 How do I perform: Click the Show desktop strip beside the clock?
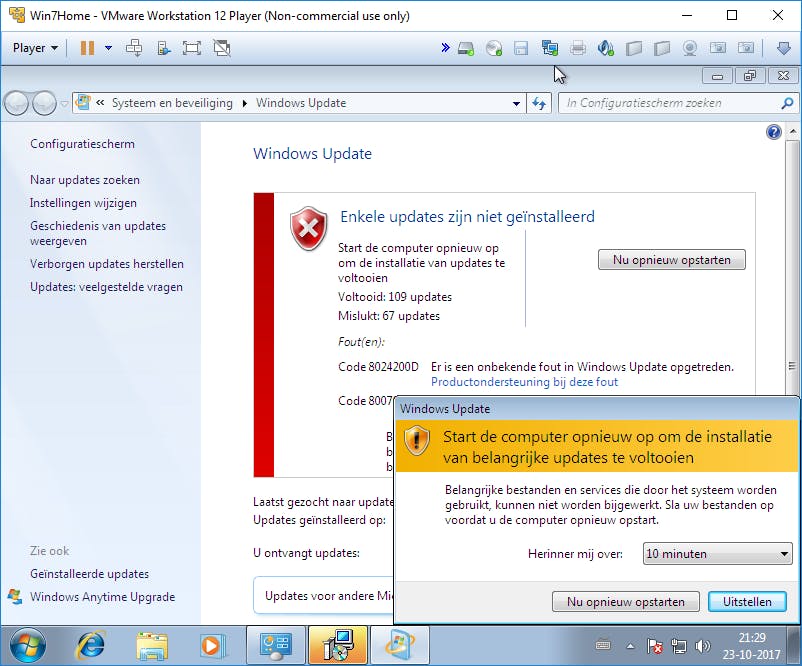tap(794, 646)
